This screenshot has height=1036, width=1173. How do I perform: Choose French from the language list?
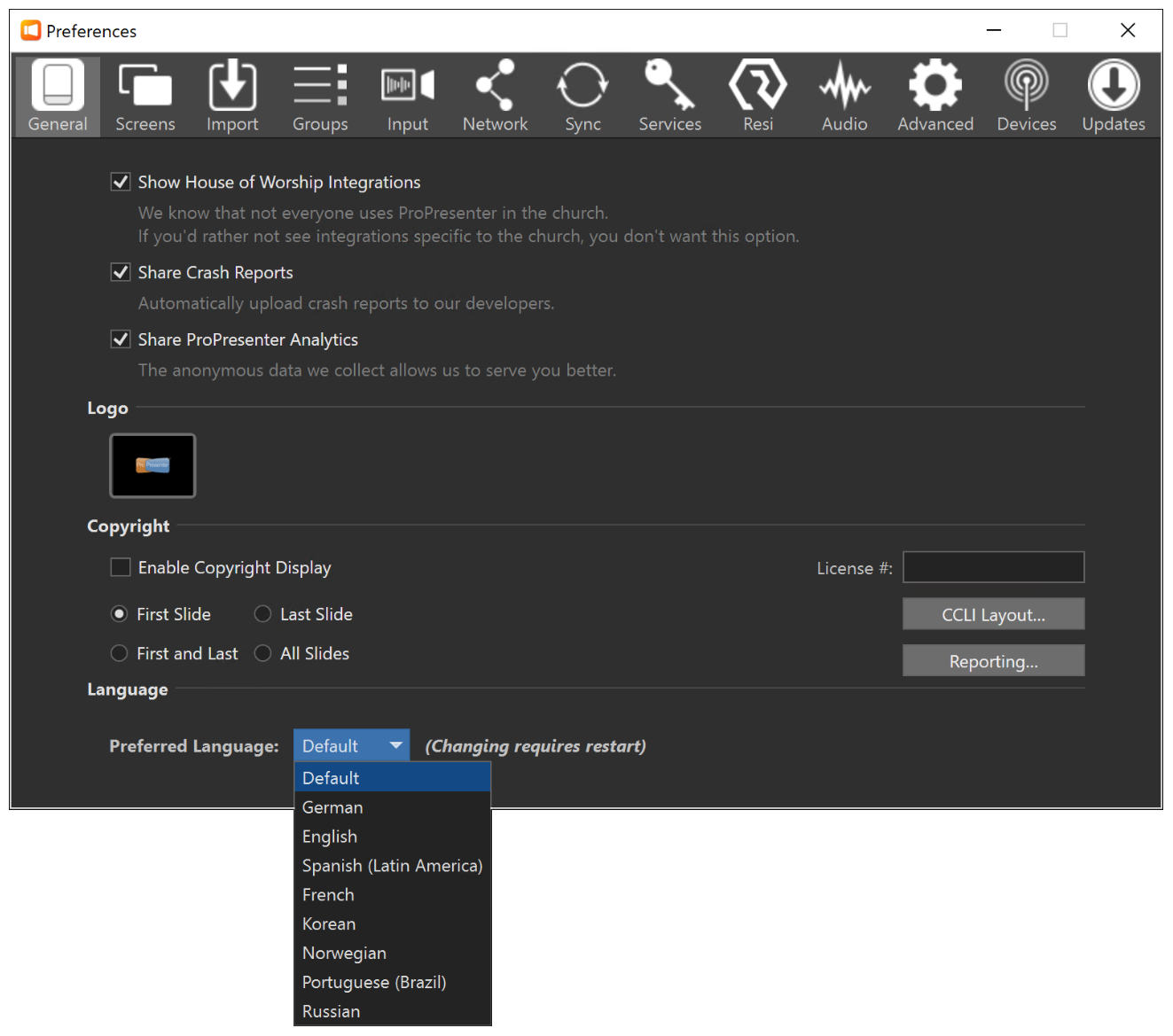pyautogui.click(x=393, y=895)
